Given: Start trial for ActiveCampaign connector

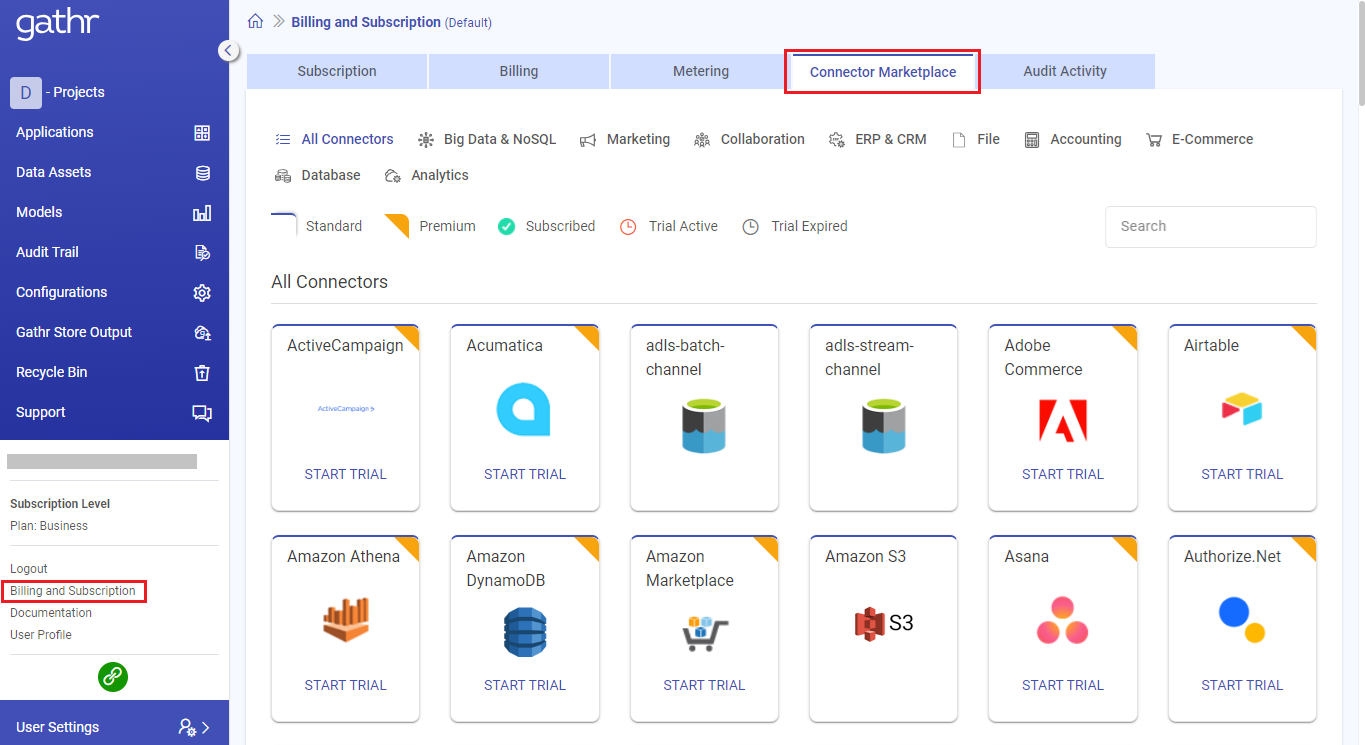Looking at the screenshot, I should coord(345,474).
